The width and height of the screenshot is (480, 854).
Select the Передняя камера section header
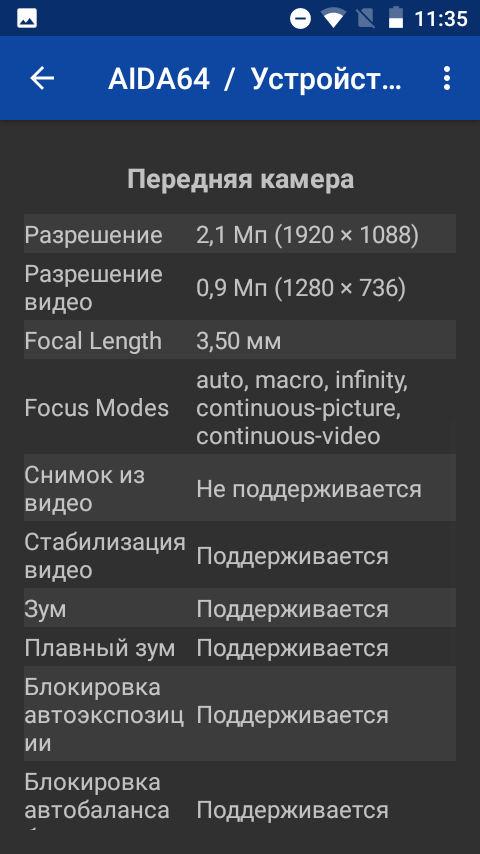[240, 179]
